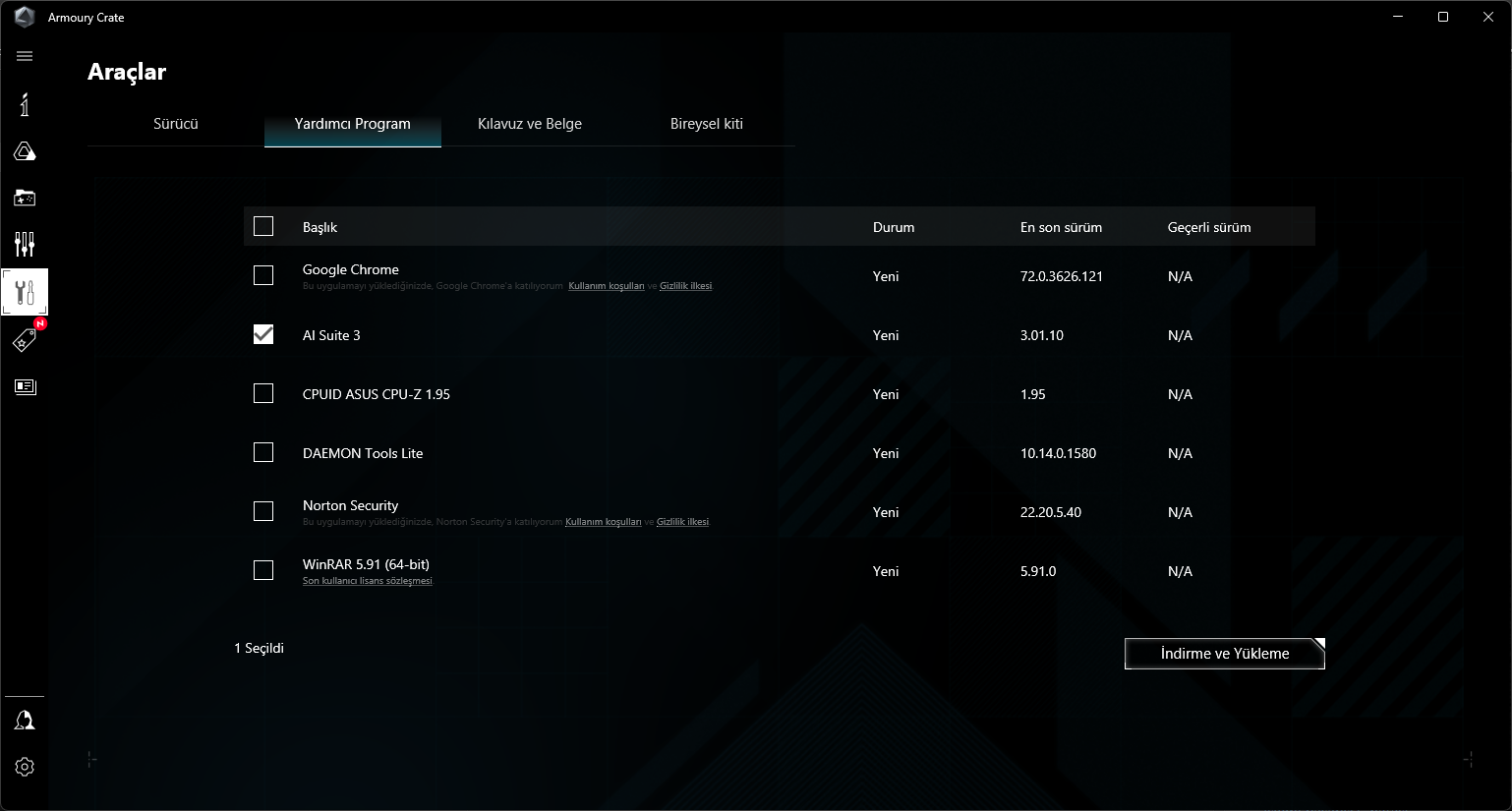Go to the Bireysel kiti tab

click(707, 124)
